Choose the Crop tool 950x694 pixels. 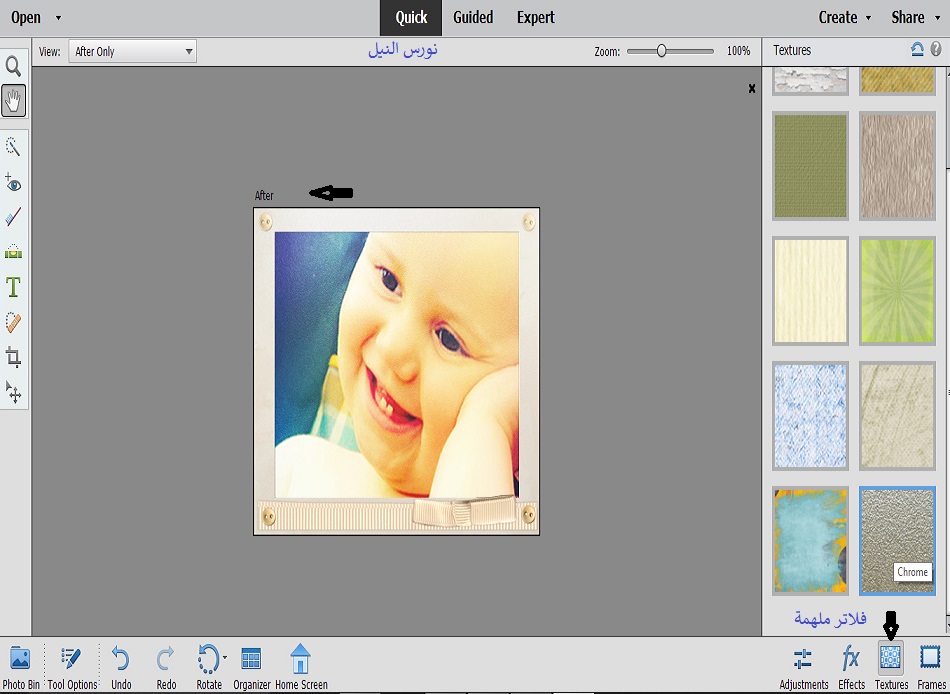[14, 357]
